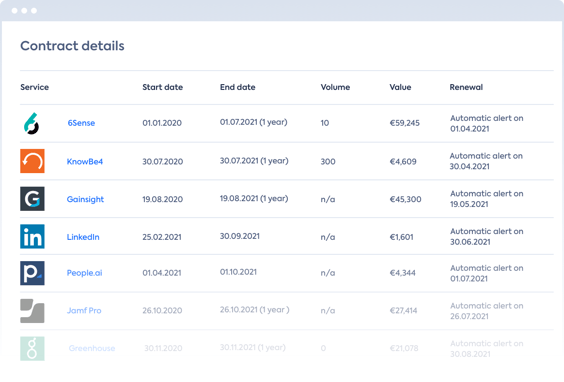564x382 pixels.
Task: Click the LinkedIn logo icon
Action: tap(32, 237)
